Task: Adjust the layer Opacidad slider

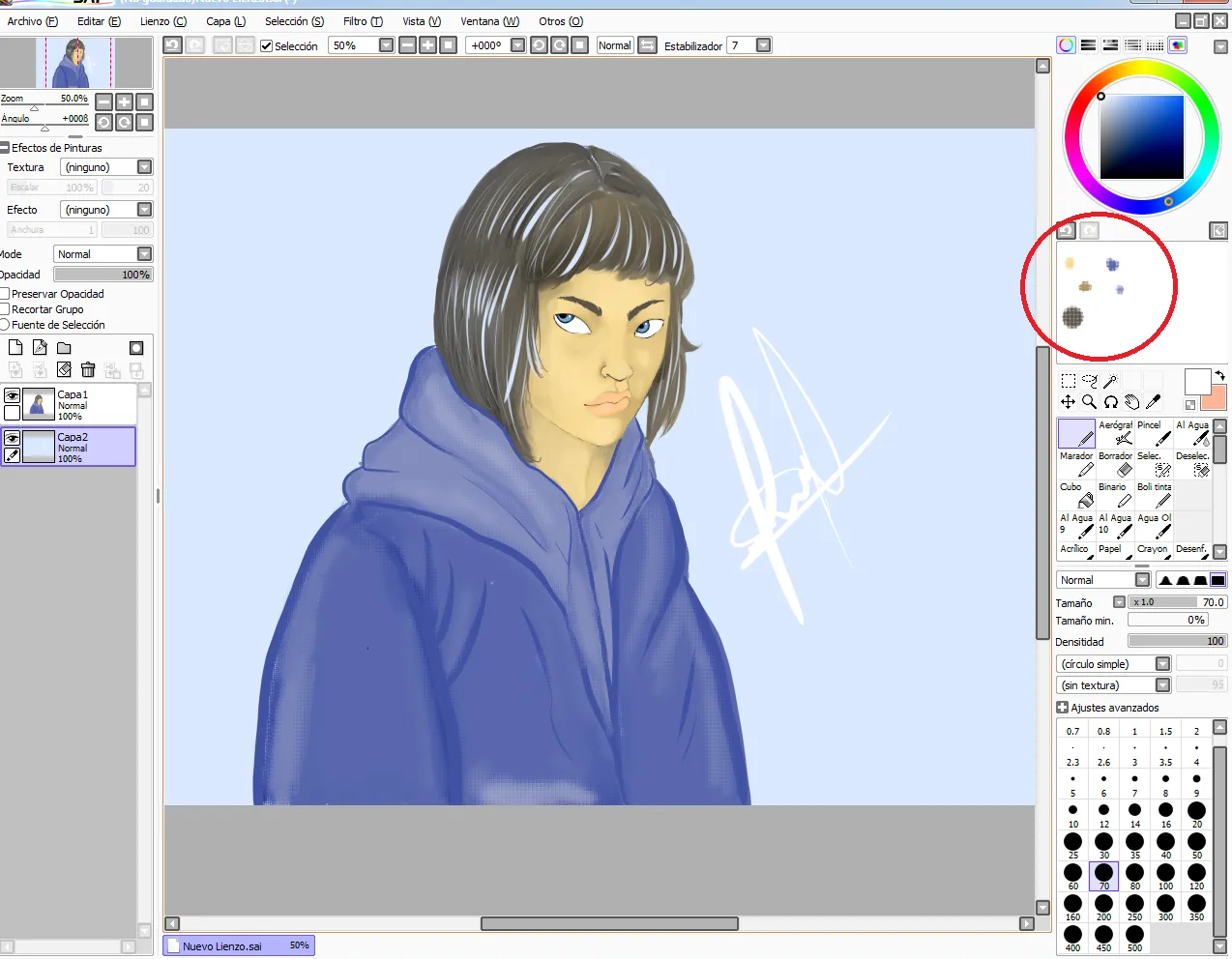Action: click(103, 275)
